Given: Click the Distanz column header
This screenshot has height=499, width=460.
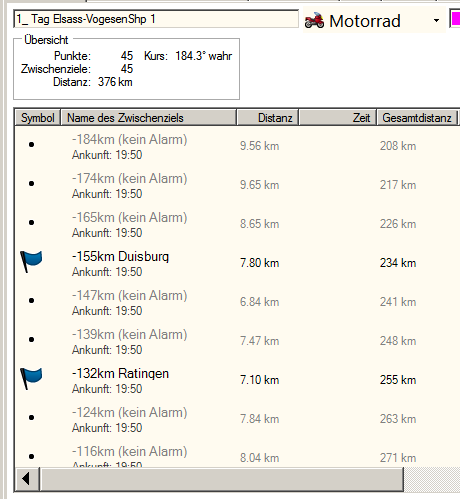Looking at the screenshot, I should (268, 118).
